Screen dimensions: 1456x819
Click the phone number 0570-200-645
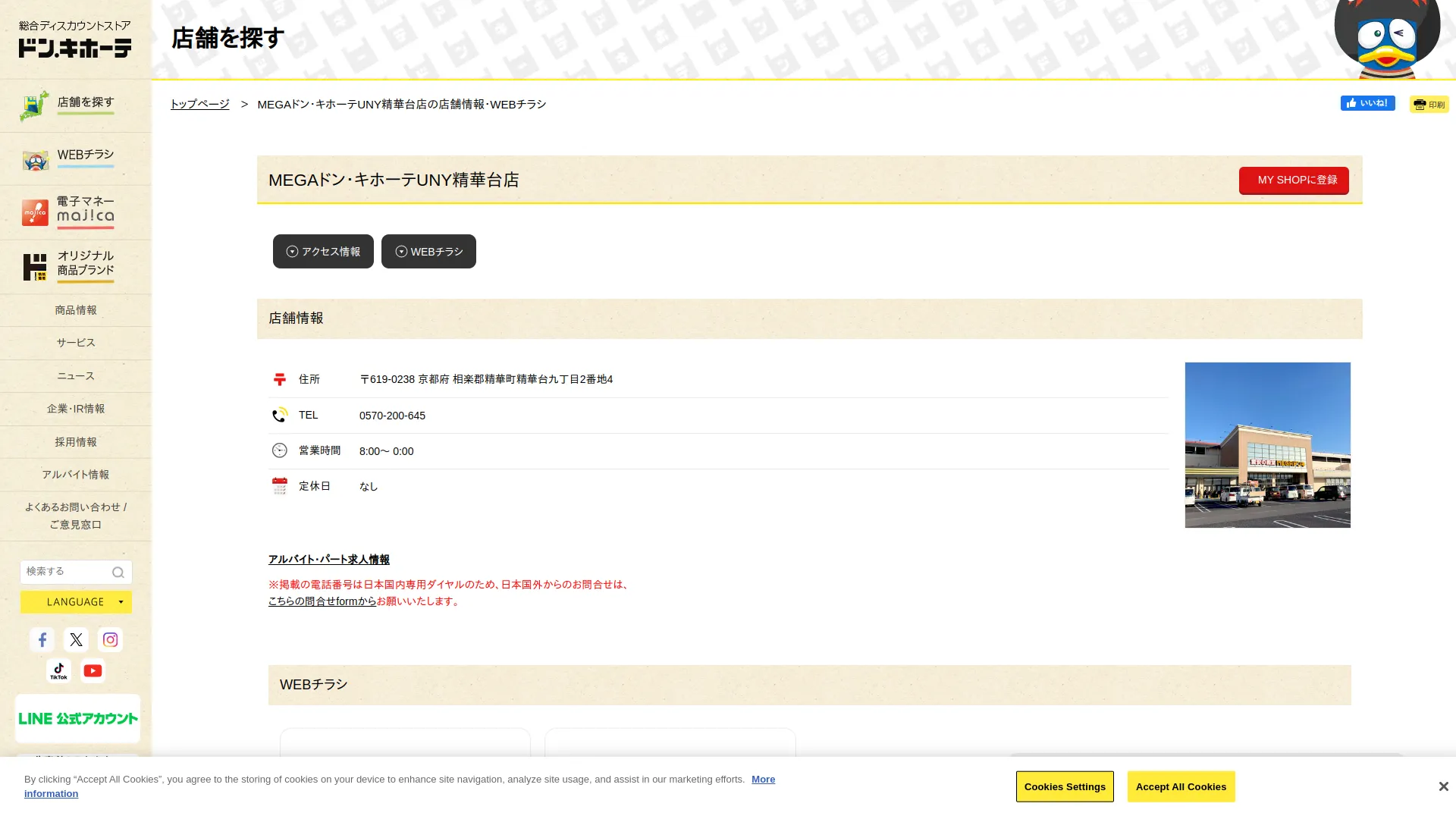(x=392, y=416)
